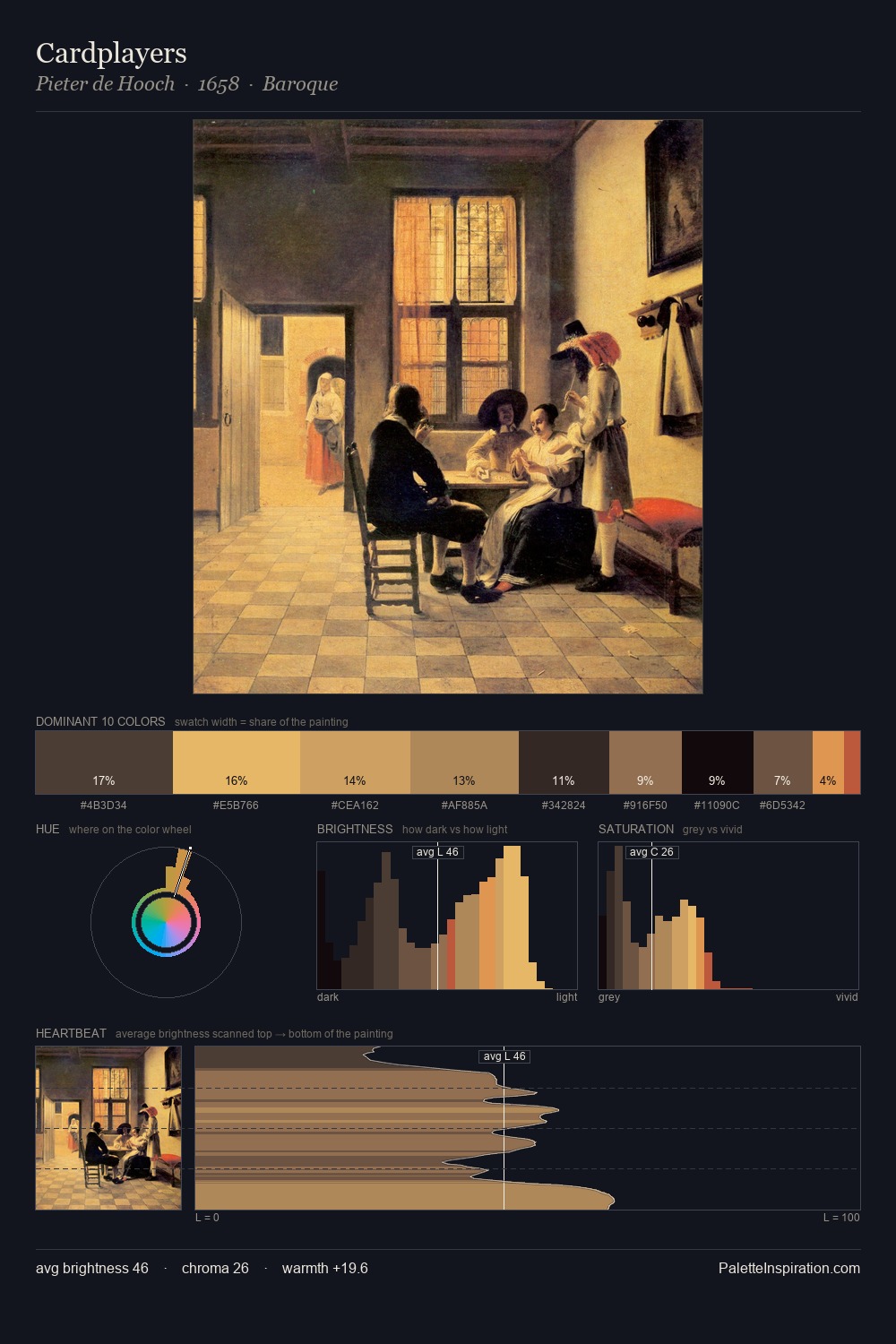Select the 7% #6D5342 swatch

click(x=782, y=762)
